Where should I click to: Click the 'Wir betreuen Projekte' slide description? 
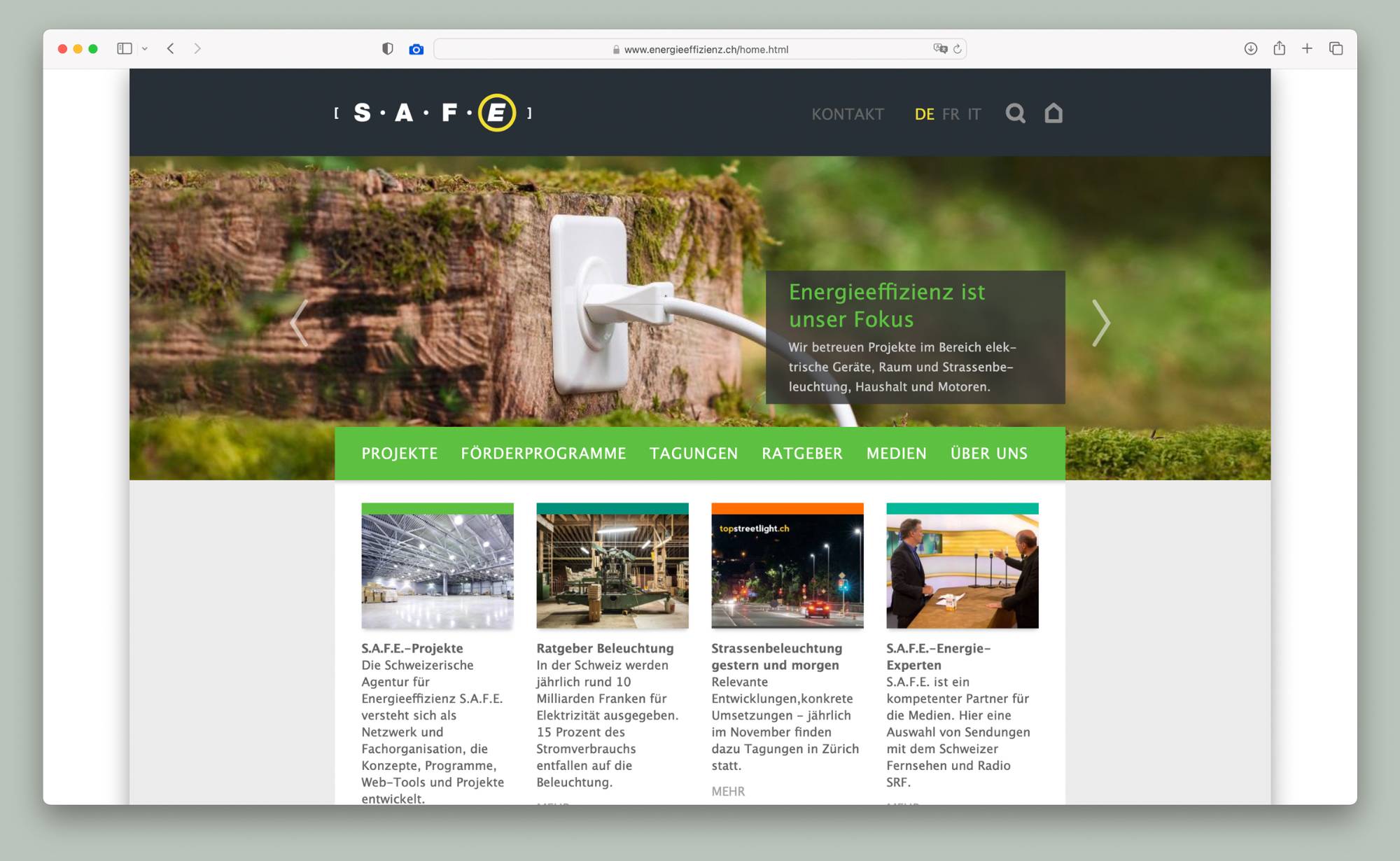[x=902, y=367]
